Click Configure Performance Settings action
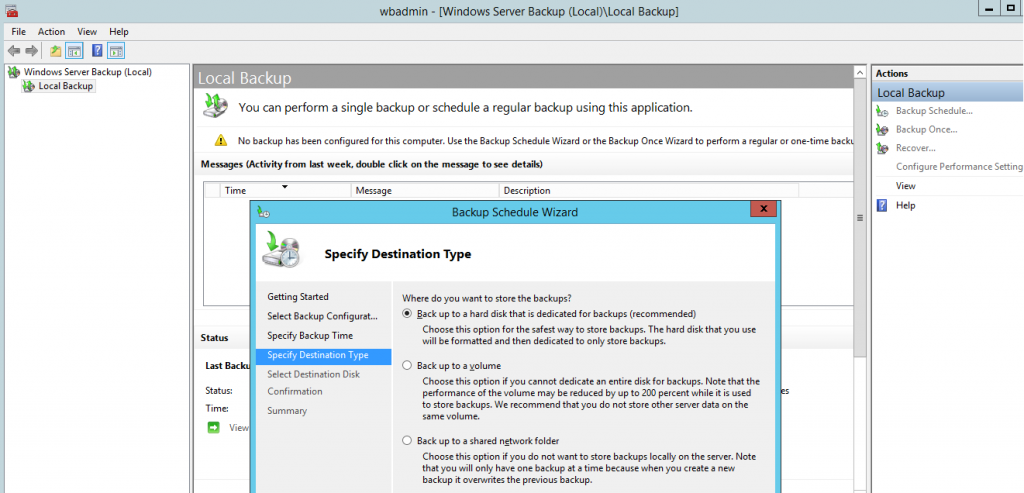 click(959, 167)
